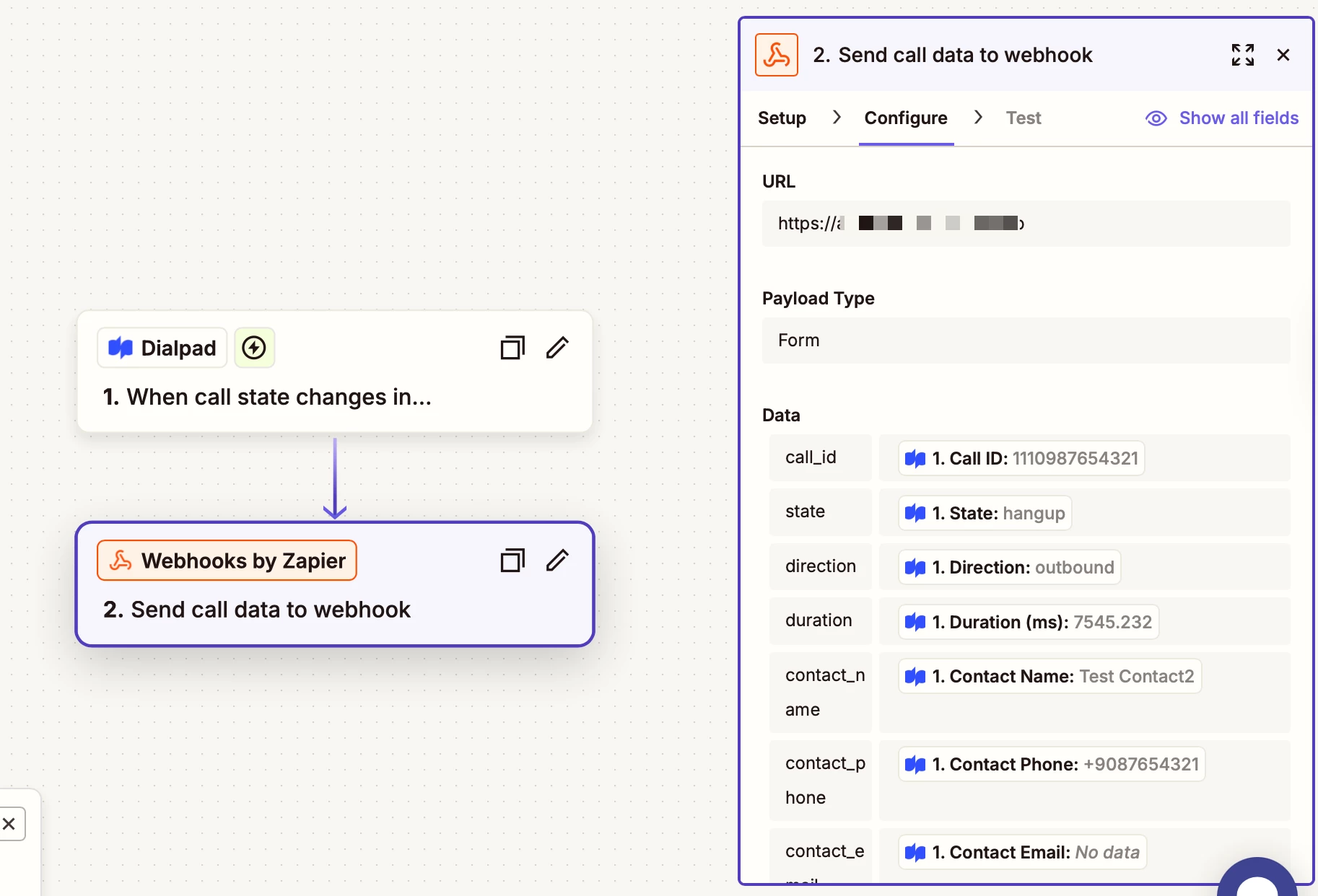Click the Webhooks icon in panel header

(x=777, y=55)
